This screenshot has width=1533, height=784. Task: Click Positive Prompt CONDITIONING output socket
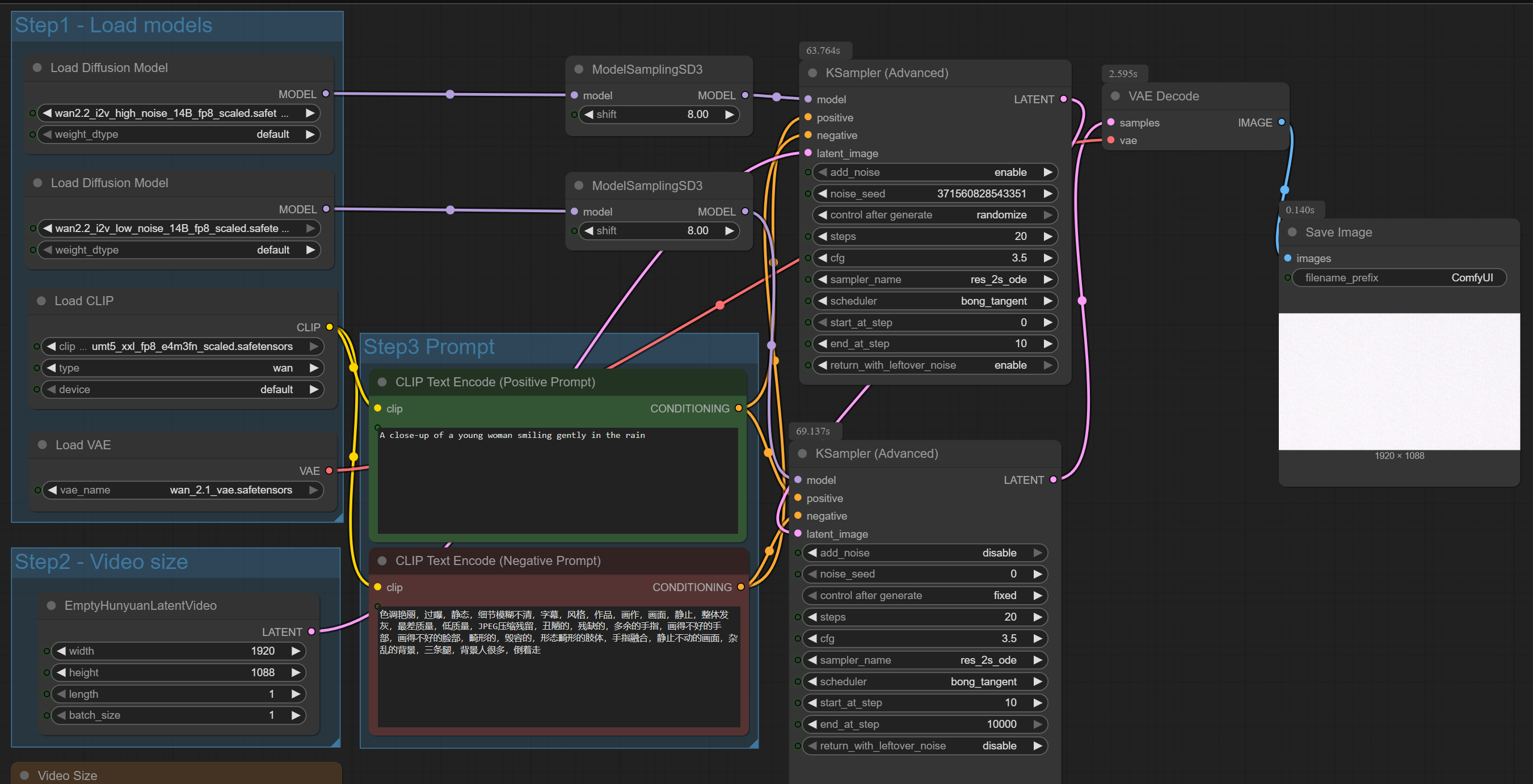[739, 408]
